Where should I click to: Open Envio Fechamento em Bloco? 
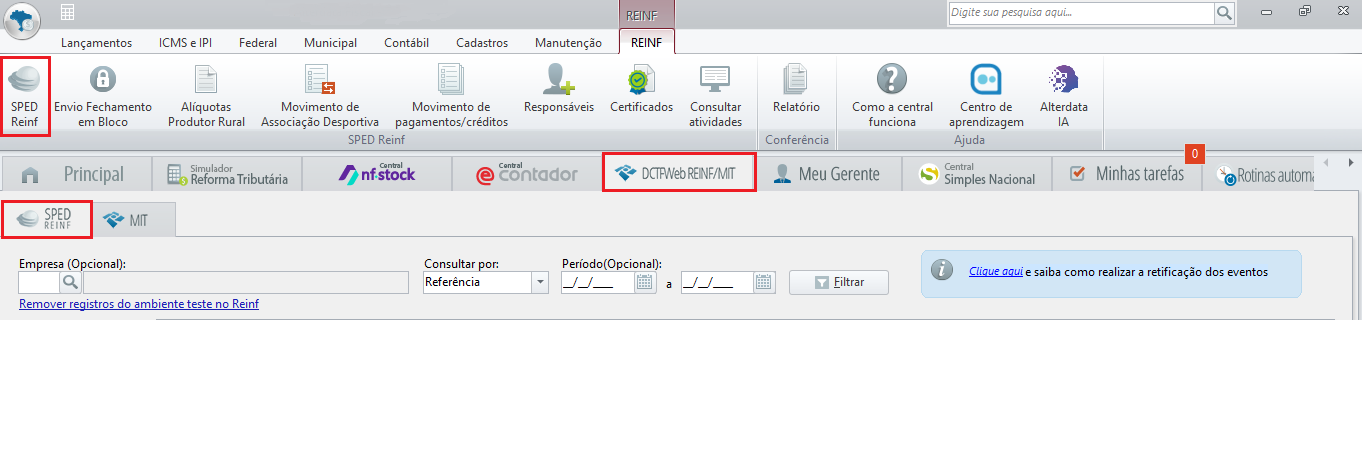coord(103,97)
